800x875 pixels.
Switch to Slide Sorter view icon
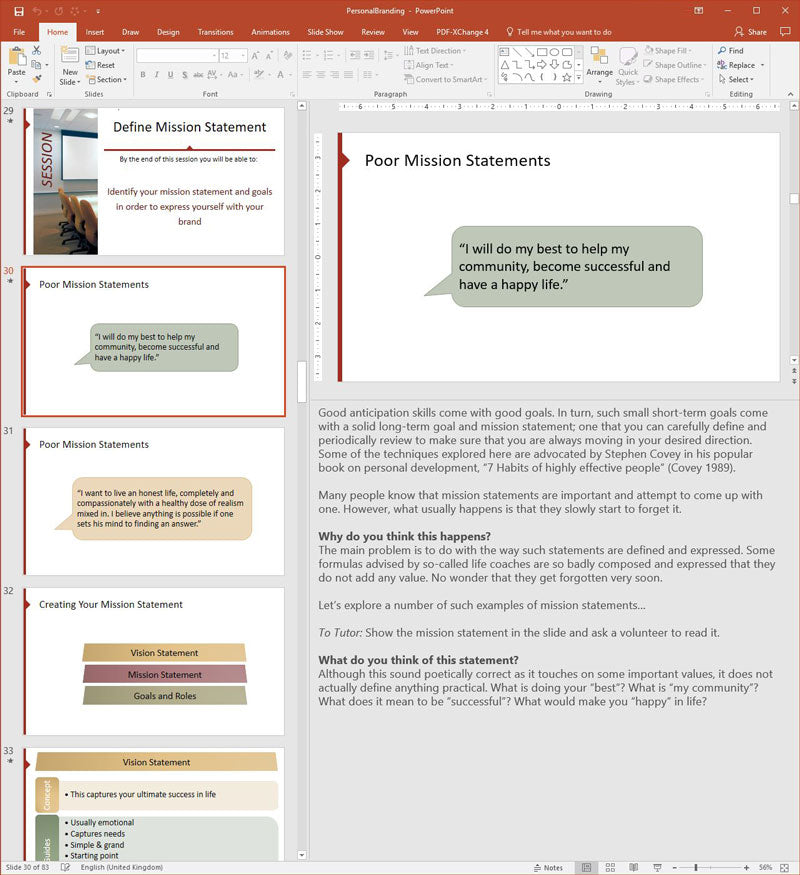pos(610,868)
